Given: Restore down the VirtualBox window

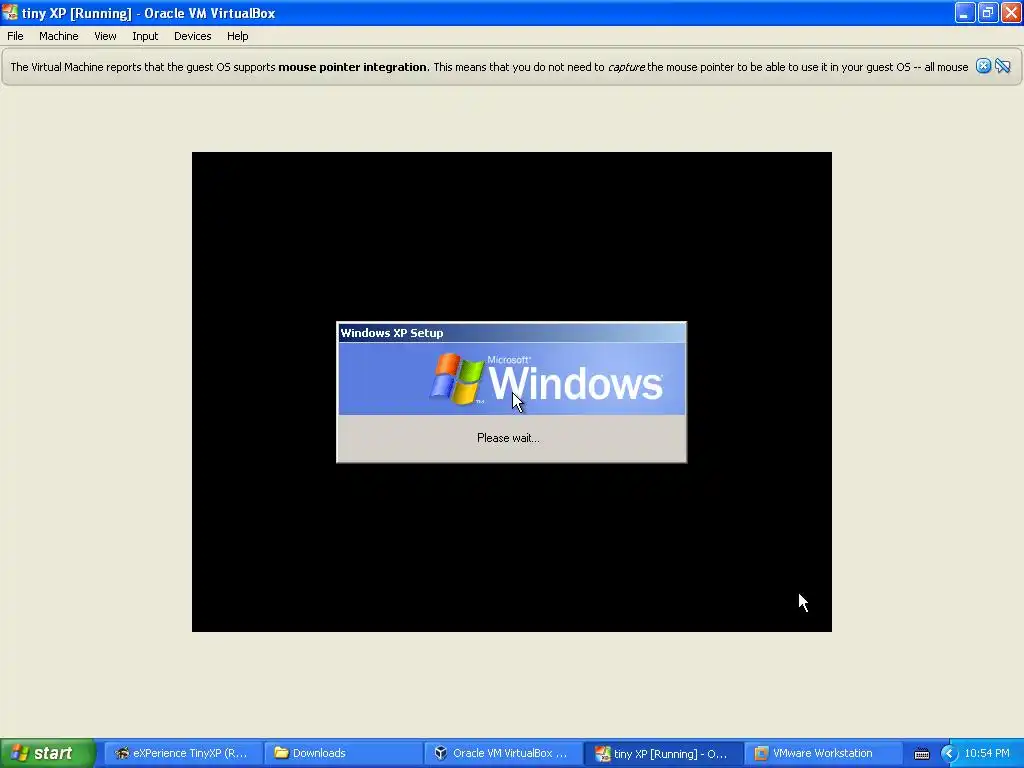Looking at the screenshot, I should click(987, 13).
